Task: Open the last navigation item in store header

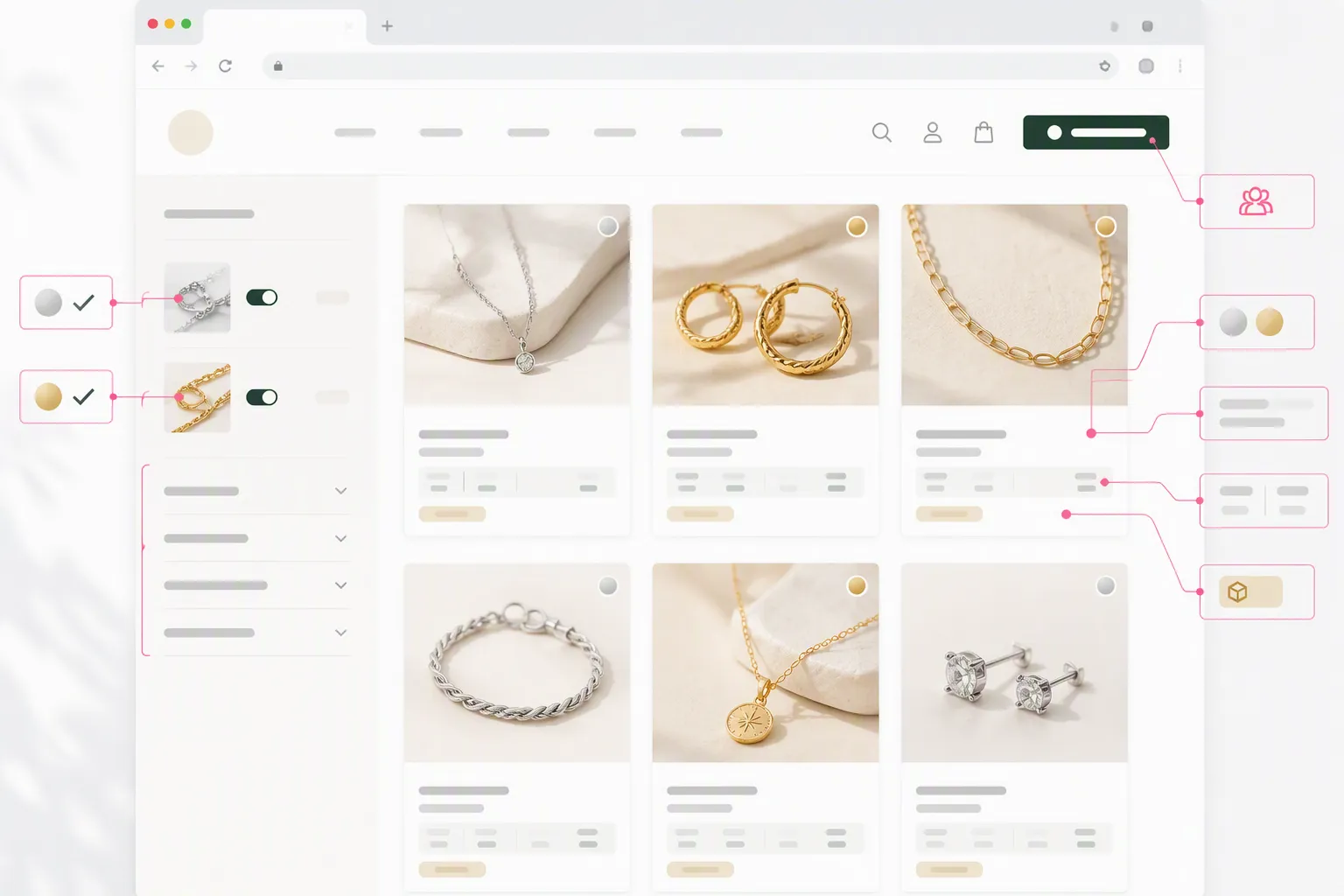Action: [x=702, y=132]
